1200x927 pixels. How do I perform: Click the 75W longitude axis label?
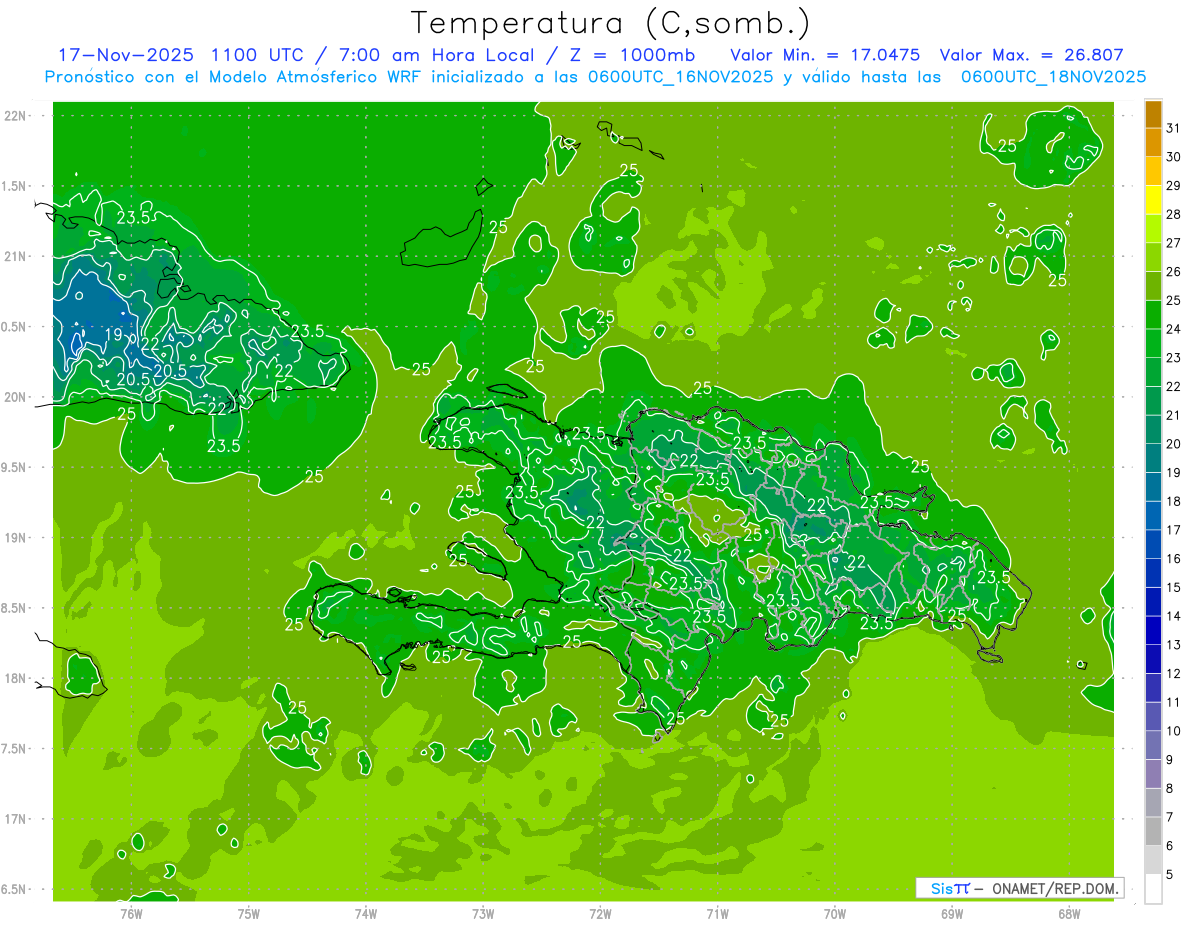click(249, 913)
